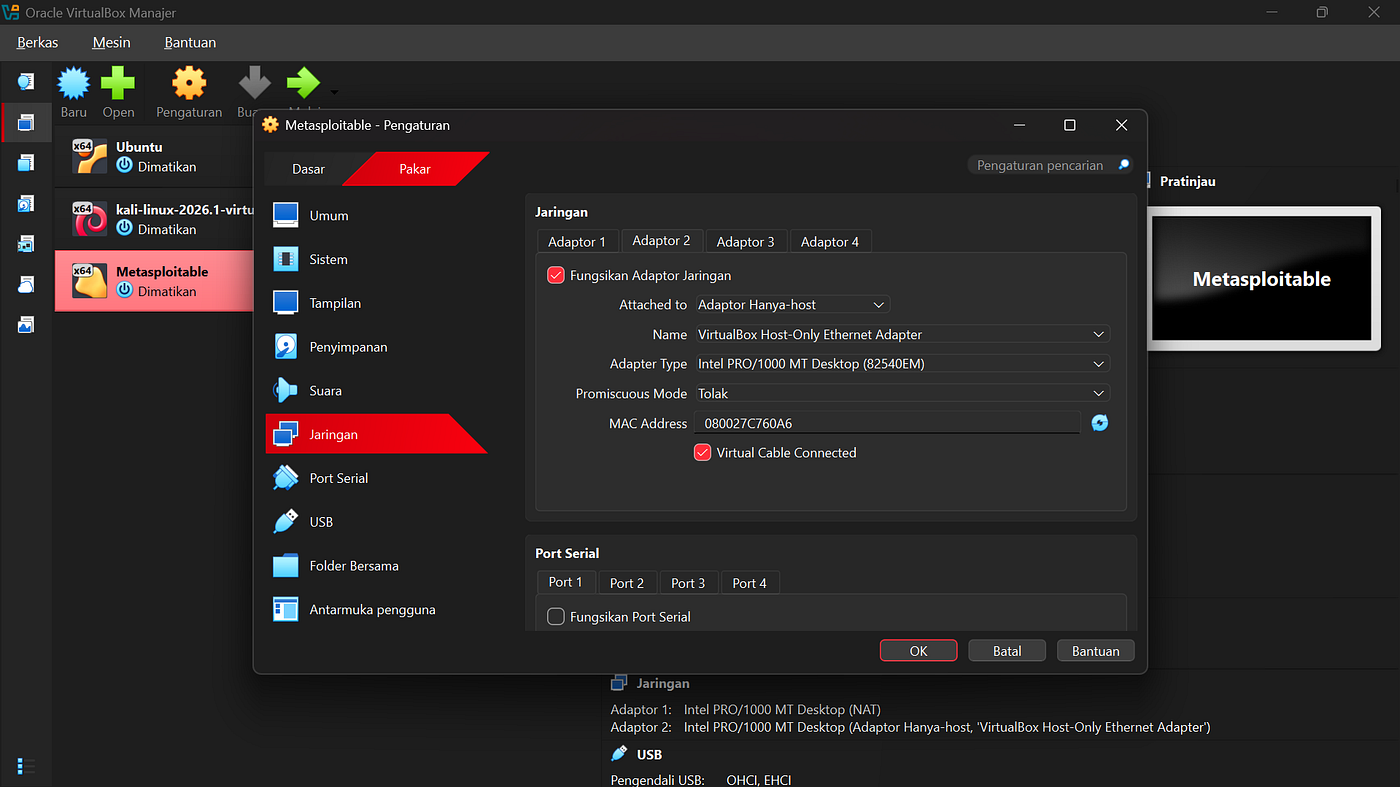Viewport: 1400px width, 787px height.
Task: Select the Machines tool icon in the sidebar
Action: click(x=26, y=123)
